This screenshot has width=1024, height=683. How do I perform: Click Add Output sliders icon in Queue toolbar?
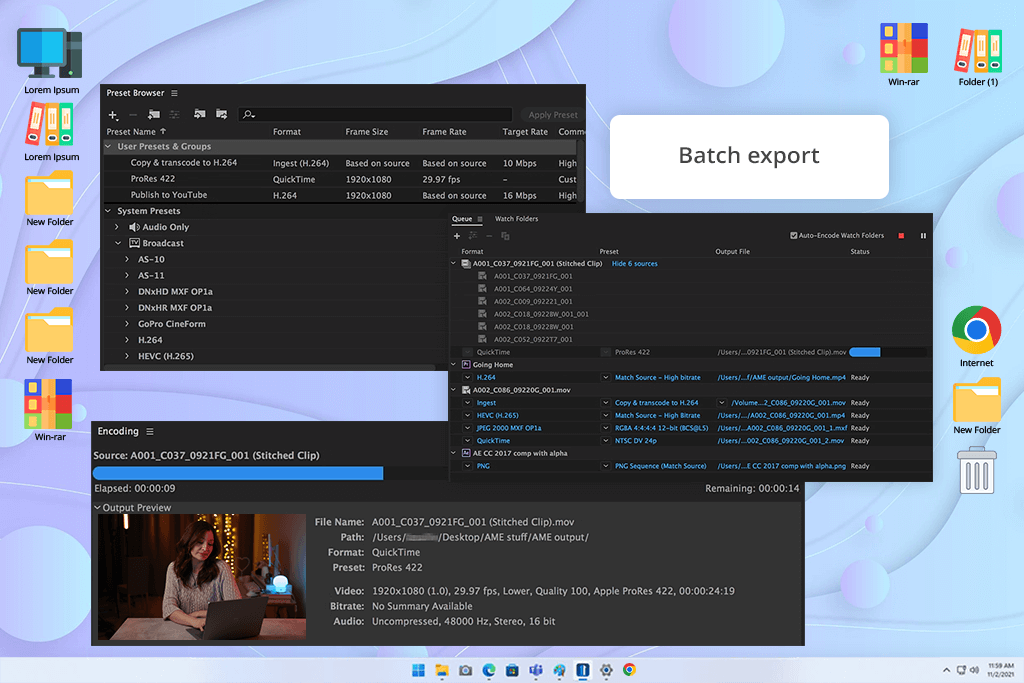(x=473, y=236)
